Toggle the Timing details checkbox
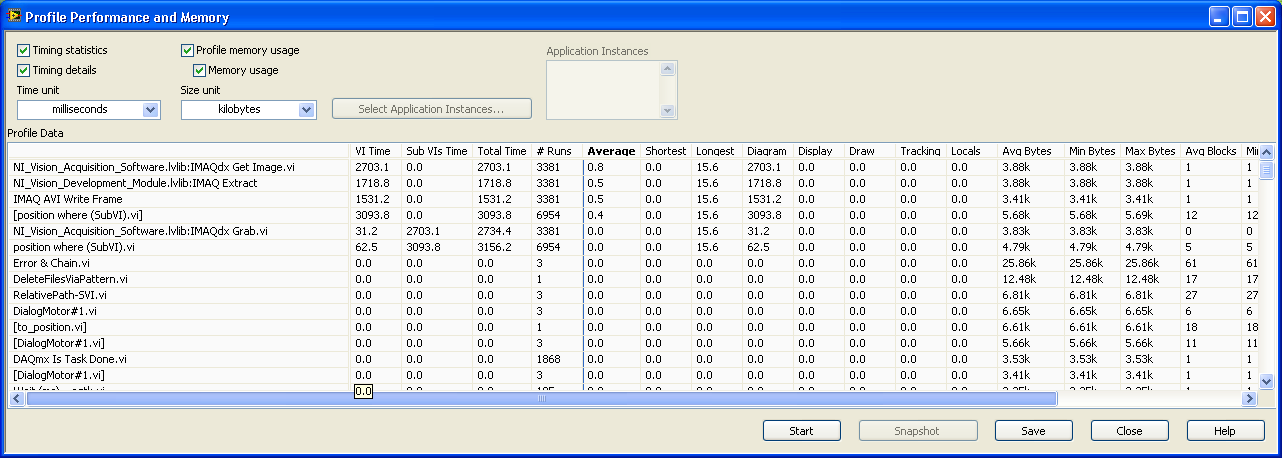The width and height of the screenshot is (1282, 458). 24,70
